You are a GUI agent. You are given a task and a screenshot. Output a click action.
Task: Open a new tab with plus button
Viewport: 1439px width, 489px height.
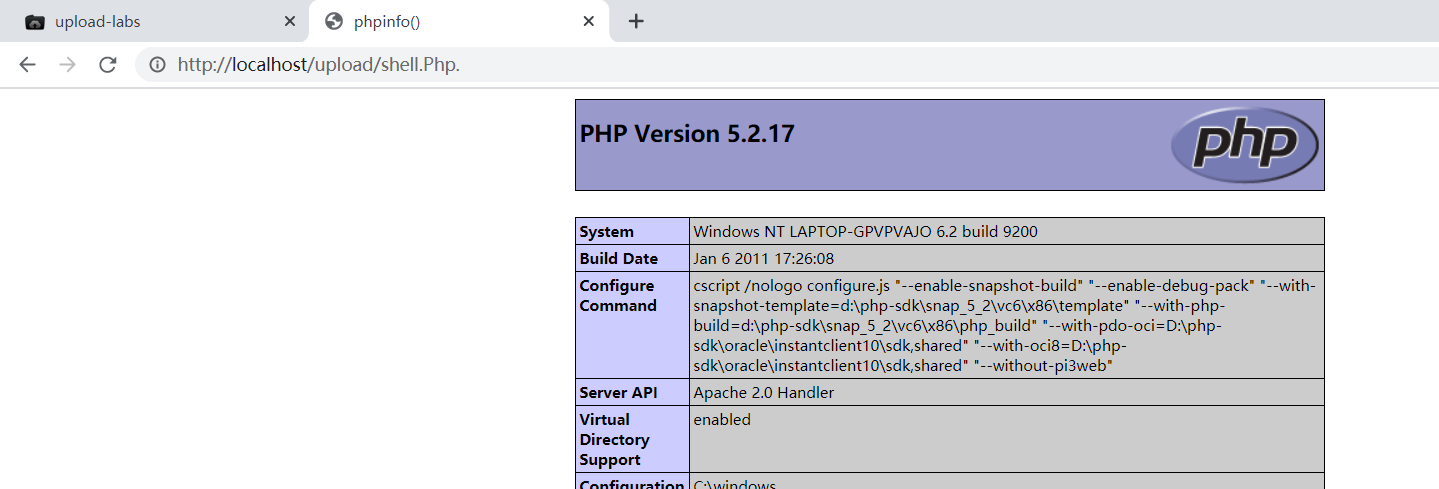pyautogui.click(x=636, y=21)
